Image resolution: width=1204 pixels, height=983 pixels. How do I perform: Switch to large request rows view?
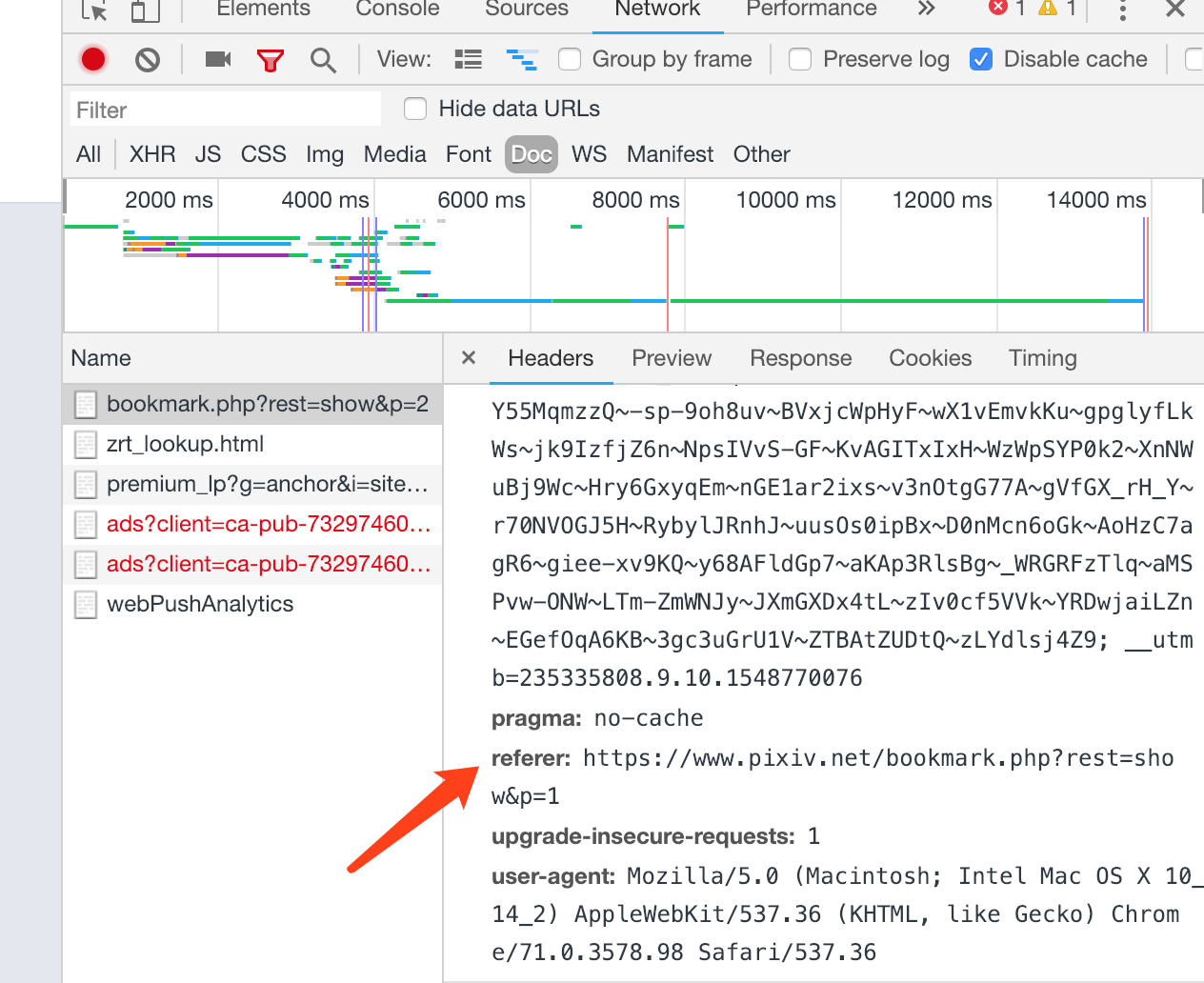[468, 60]
